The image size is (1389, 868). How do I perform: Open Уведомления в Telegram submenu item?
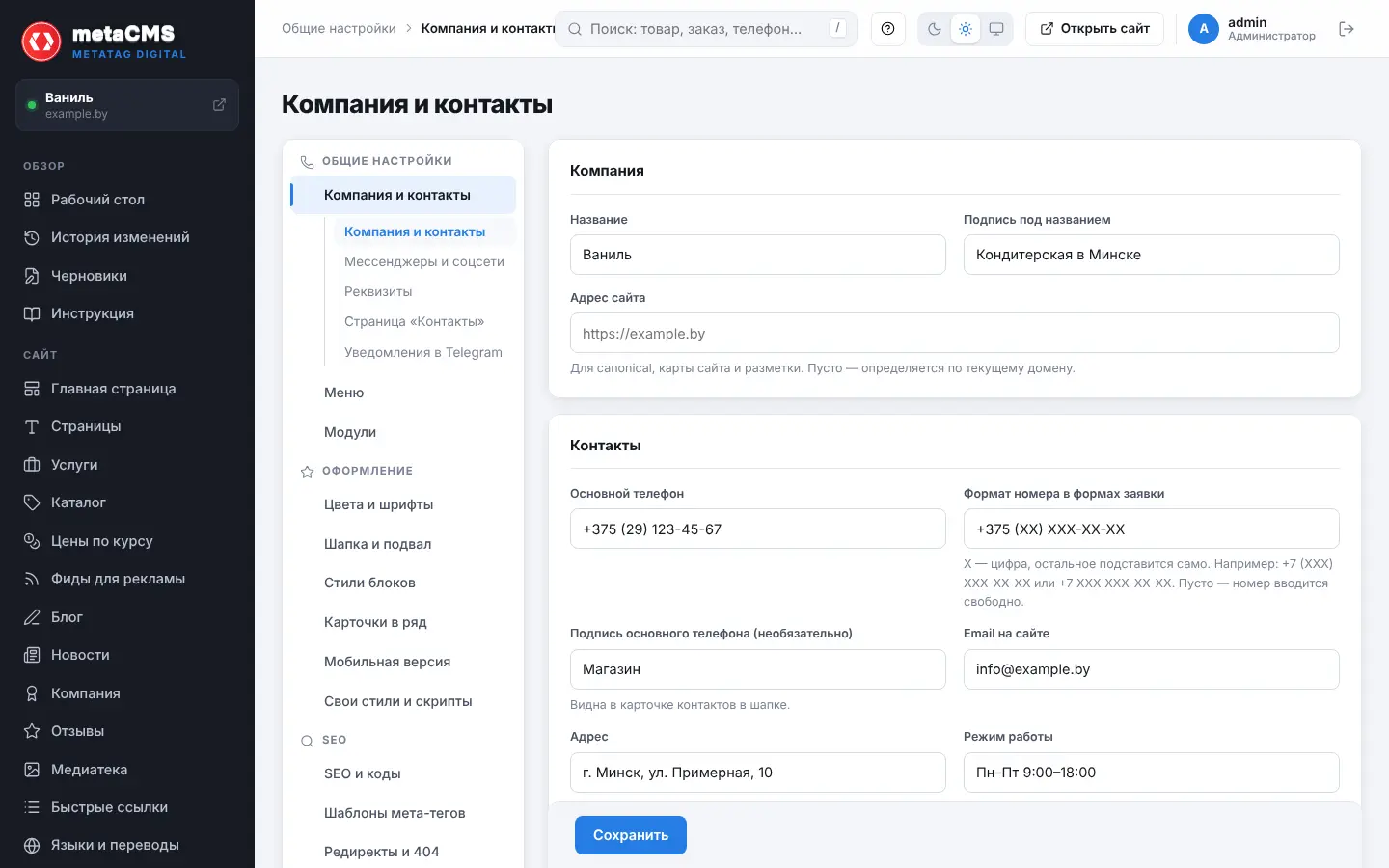coord(423,352)
